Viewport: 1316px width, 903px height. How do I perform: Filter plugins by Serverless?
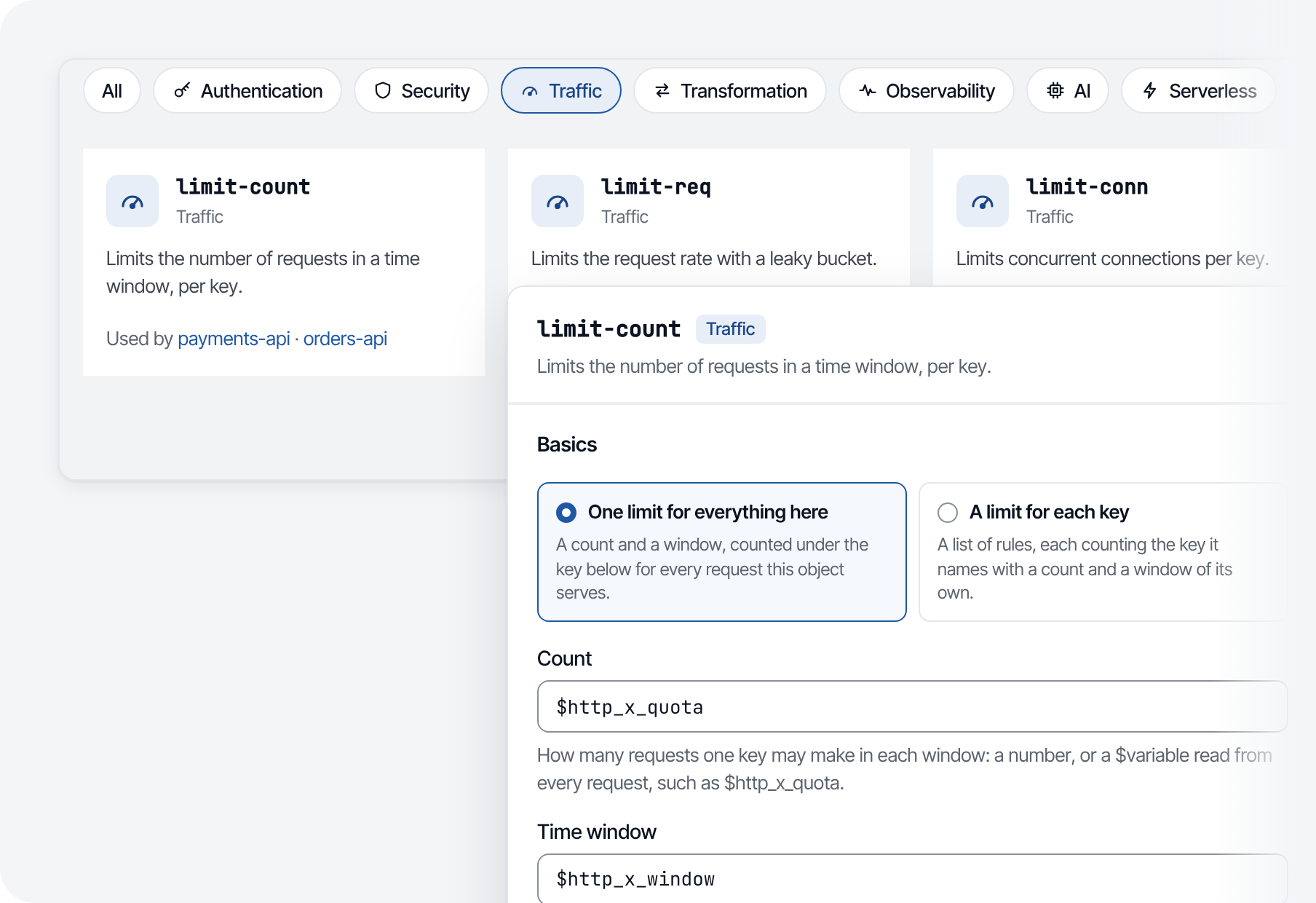pos(1199,90)
